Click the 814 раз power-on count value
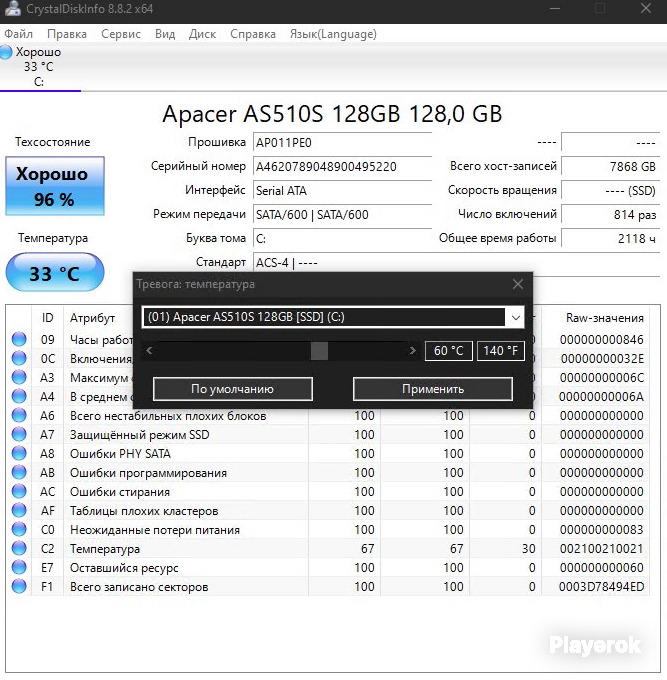This screenshot has height=680, width=667. click(x=610, y=214)
